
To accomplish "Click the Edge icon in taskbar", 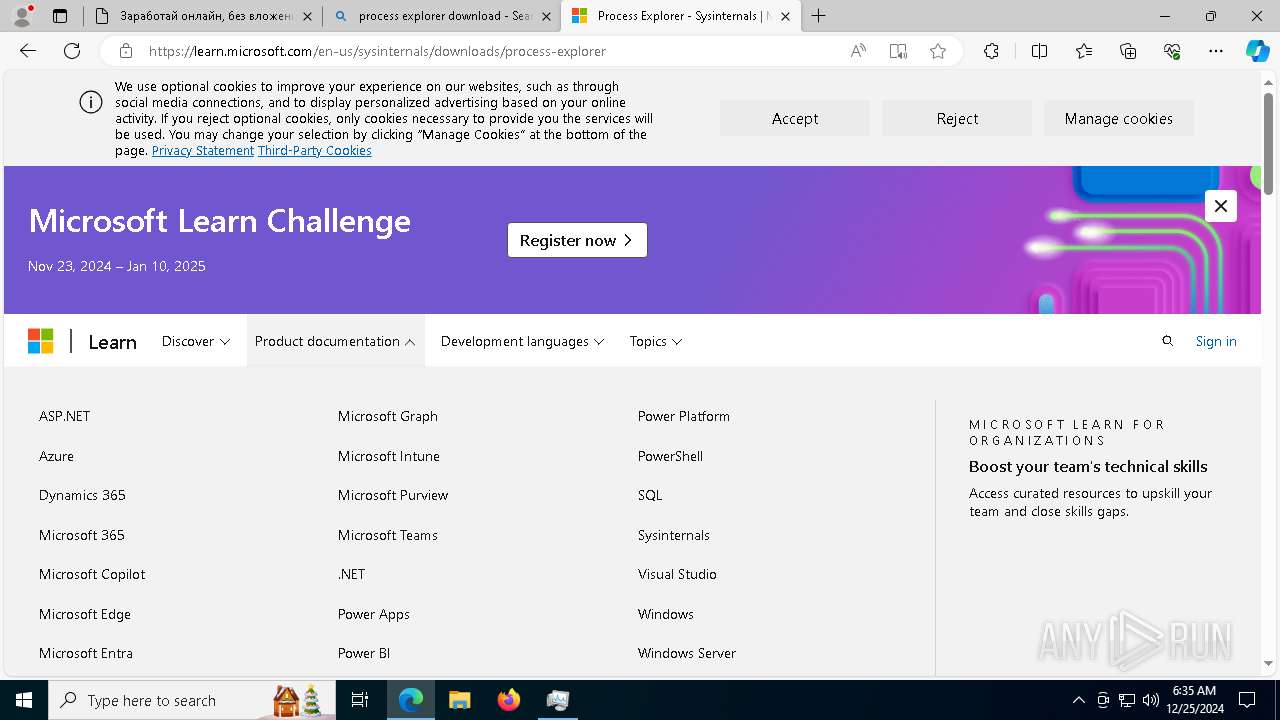I will [x=411, y=700].
